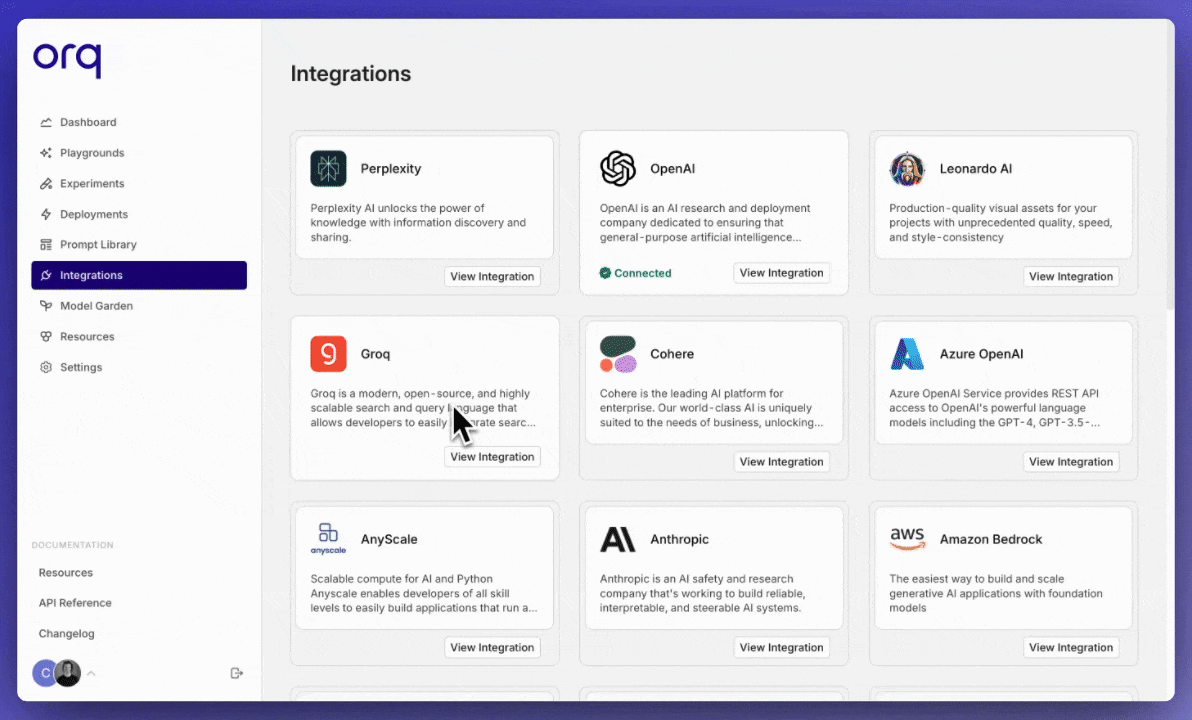
Task: Click the Amazon Bedrock card title
Action: click(991, 539)
